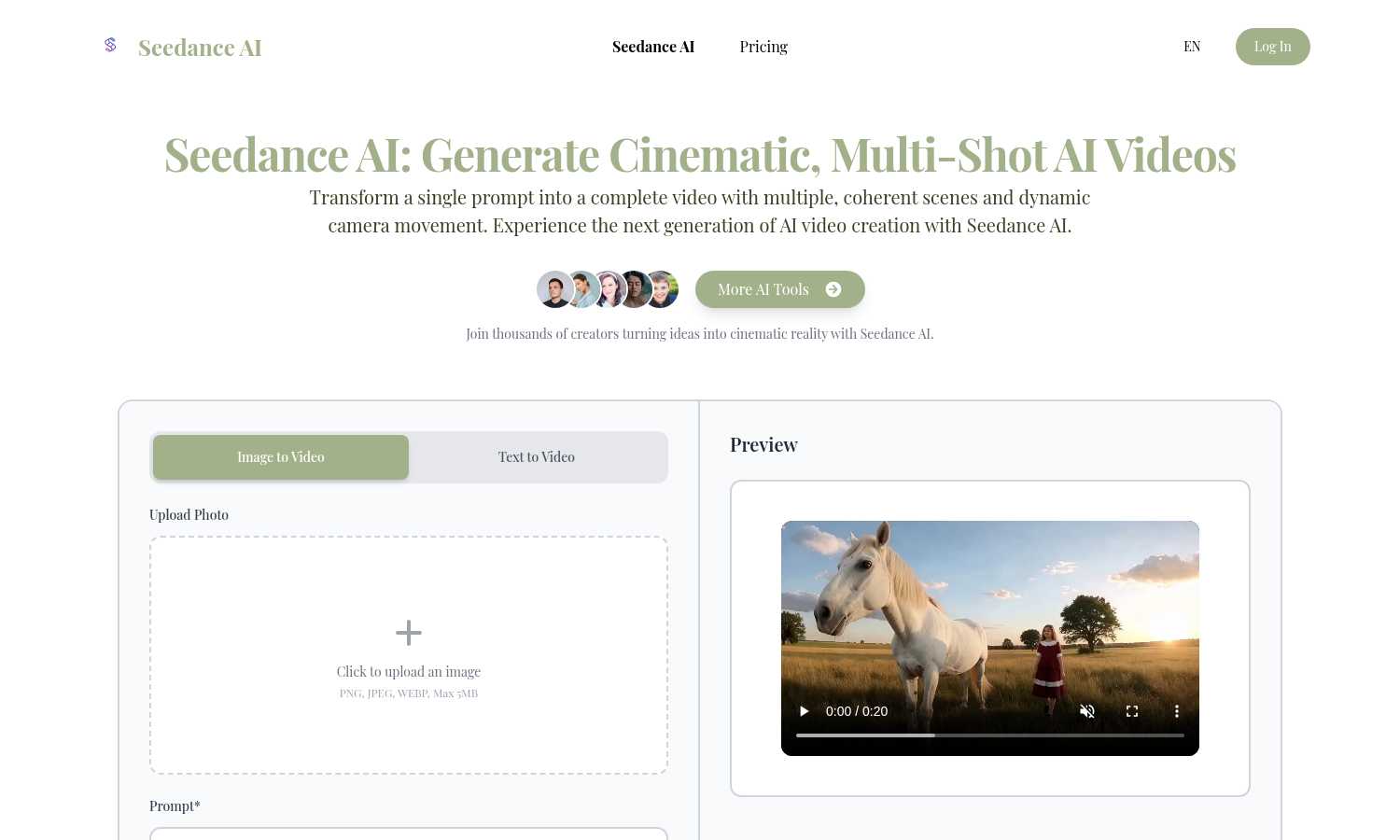
Task: Open the Seedance AI brand name link
Action: point(200,48)
